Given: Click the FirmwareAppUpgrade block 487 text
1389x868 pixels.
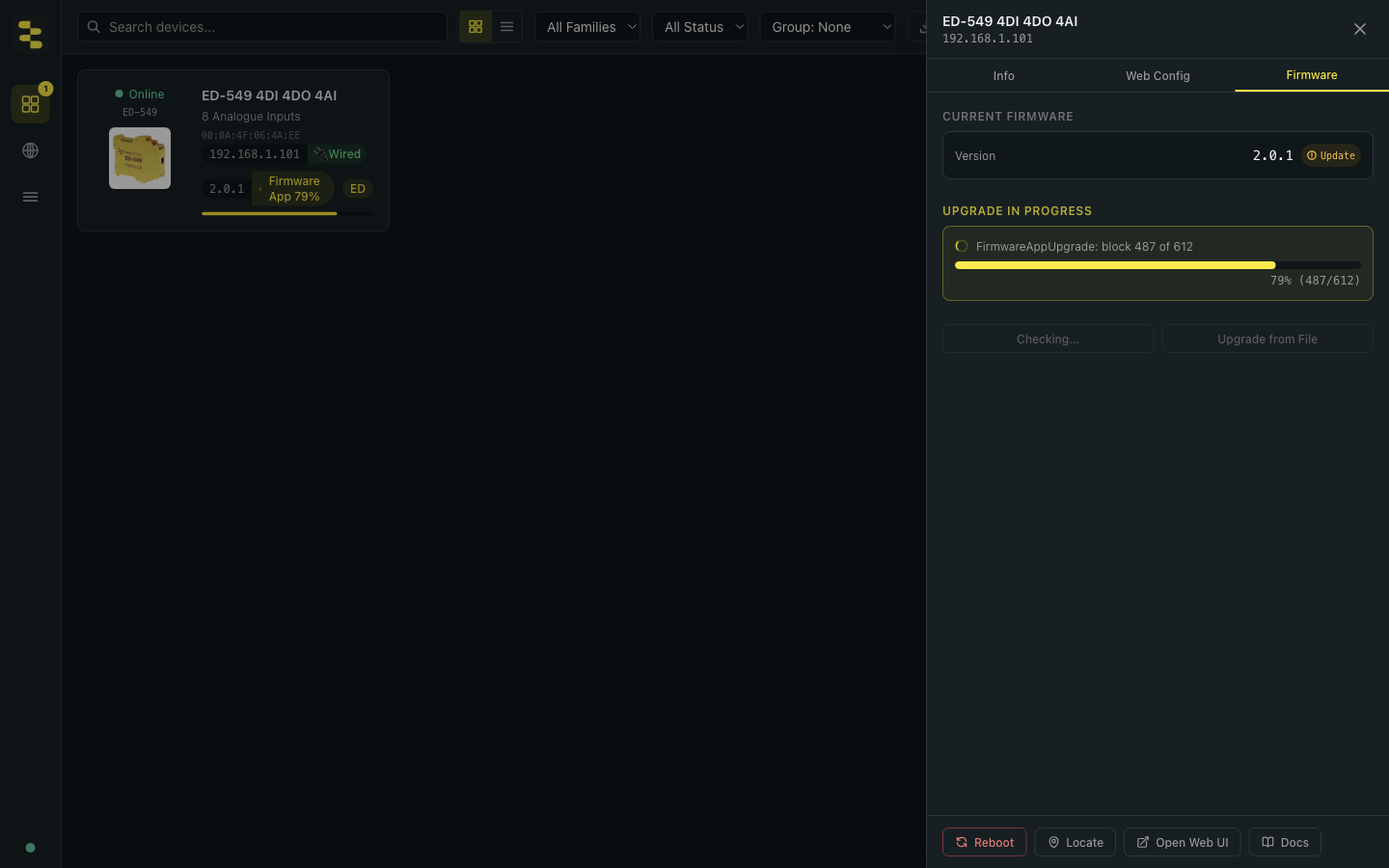Looking at the screenshot, I should tap(1084, 247).
